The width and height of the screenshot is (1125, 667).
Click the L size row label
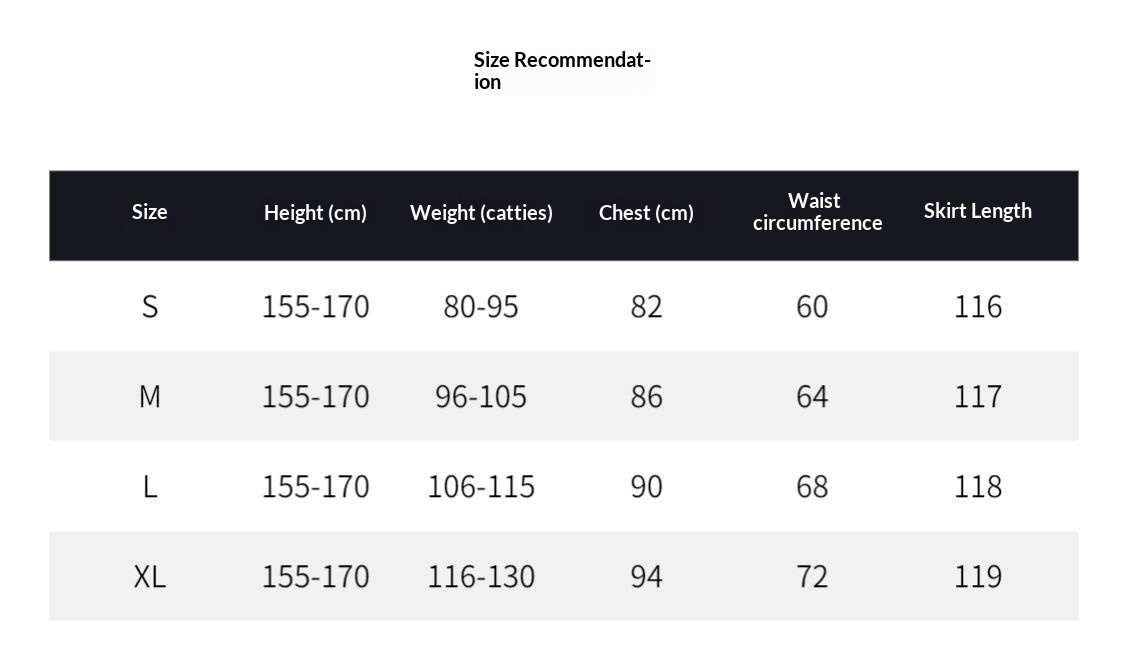click(x=149, y=487)
